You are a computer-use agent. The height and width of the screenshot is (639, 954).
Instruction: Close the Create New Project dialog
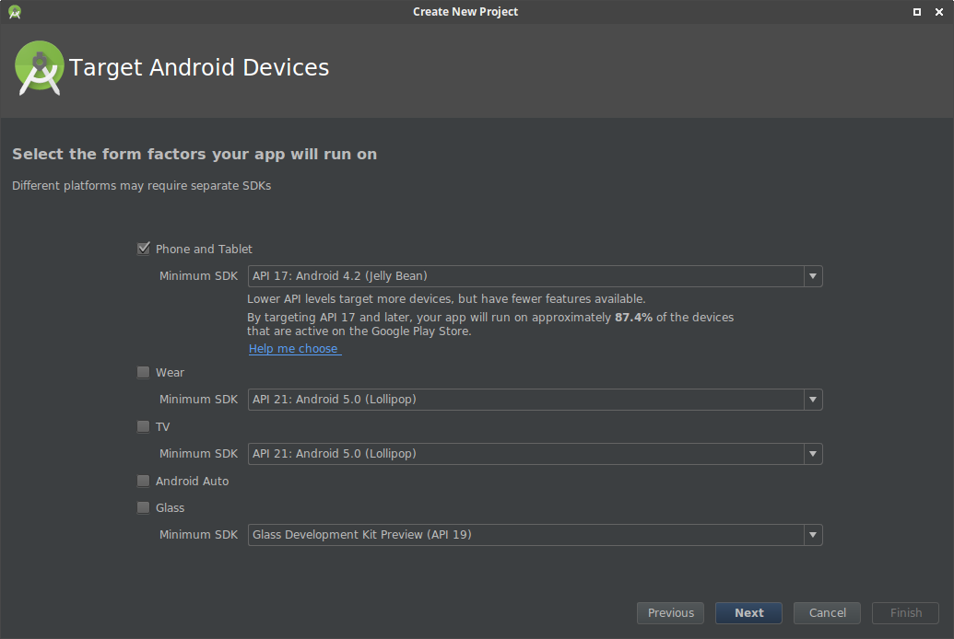[939, 12]
